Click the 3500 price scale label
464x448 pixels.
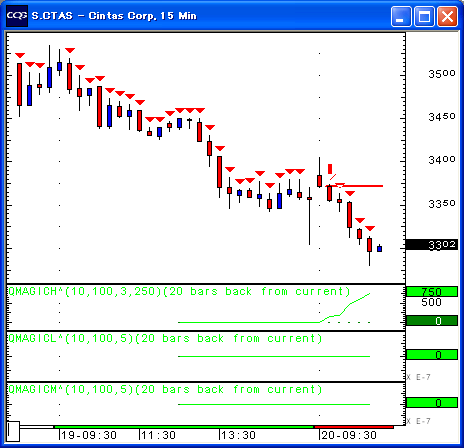tap(442, 73)
